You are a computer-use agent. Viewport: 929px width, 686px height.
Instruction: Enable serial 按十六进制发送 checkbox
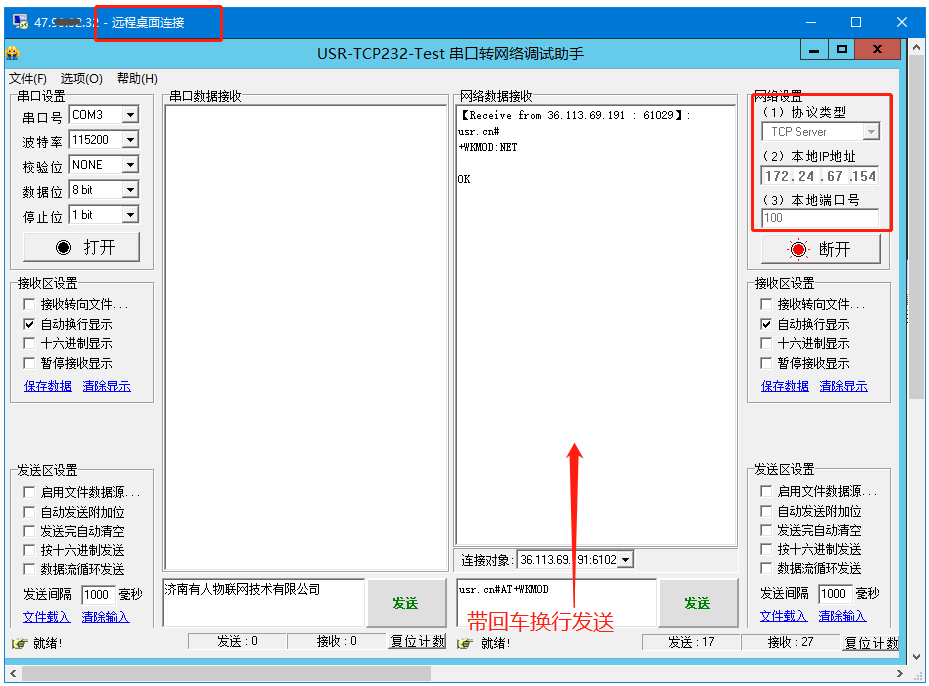[x=29, y=550]
